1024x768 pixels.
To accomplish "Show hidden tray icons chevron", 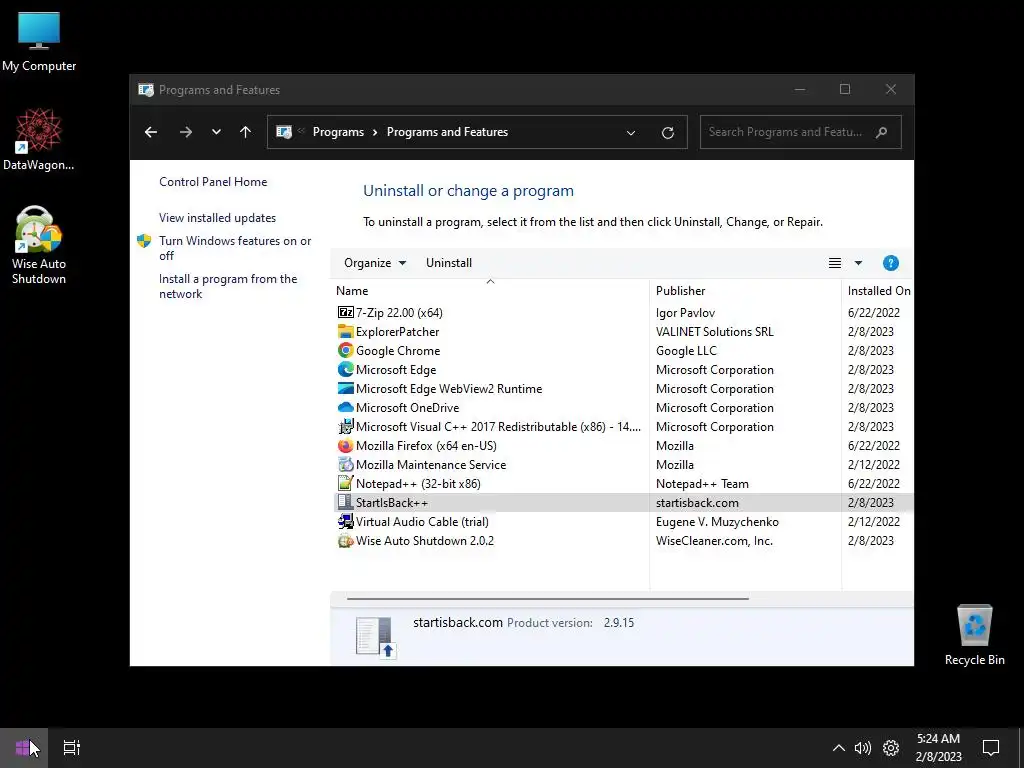I will pos(839,748).
